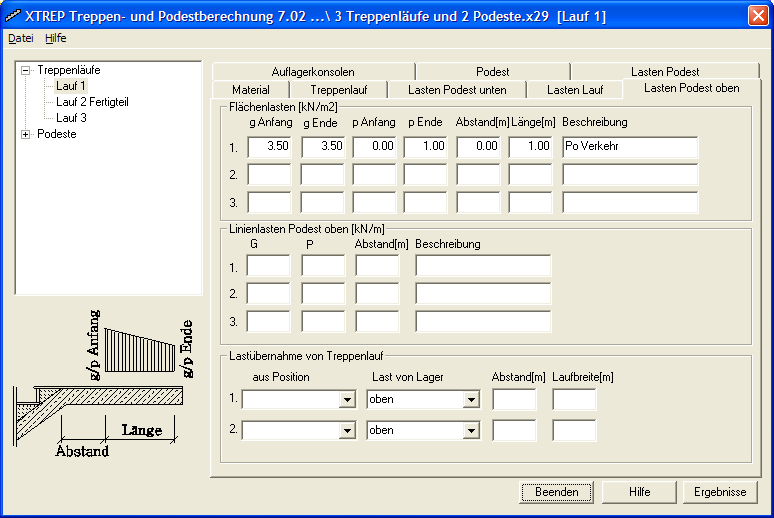The height and width of the screenshot is (518, 774).
Task: Open first 'aus Position' dropdown
Action: tap(347, 399)
